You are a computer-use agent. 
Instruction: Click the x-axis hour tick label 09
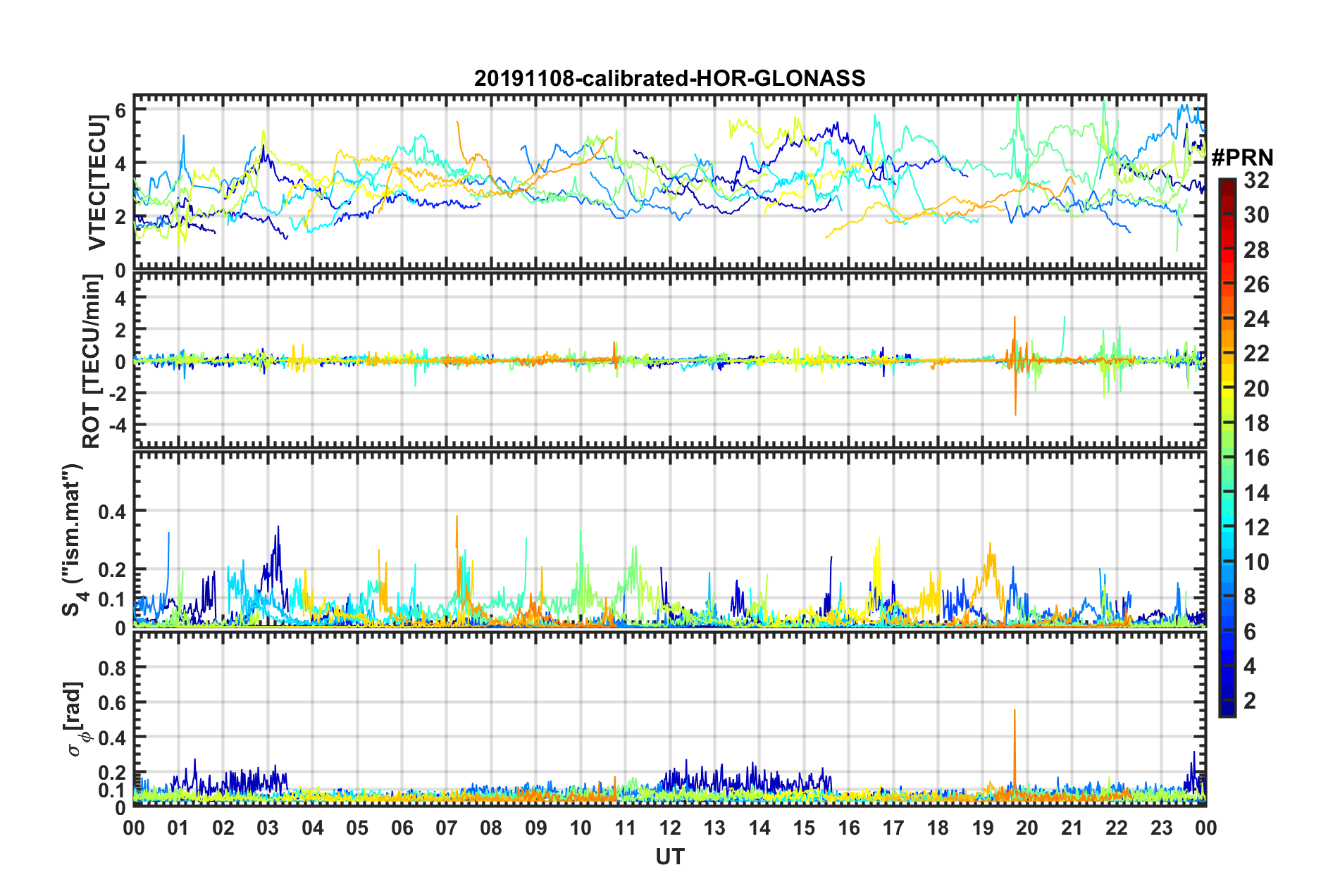535,828
